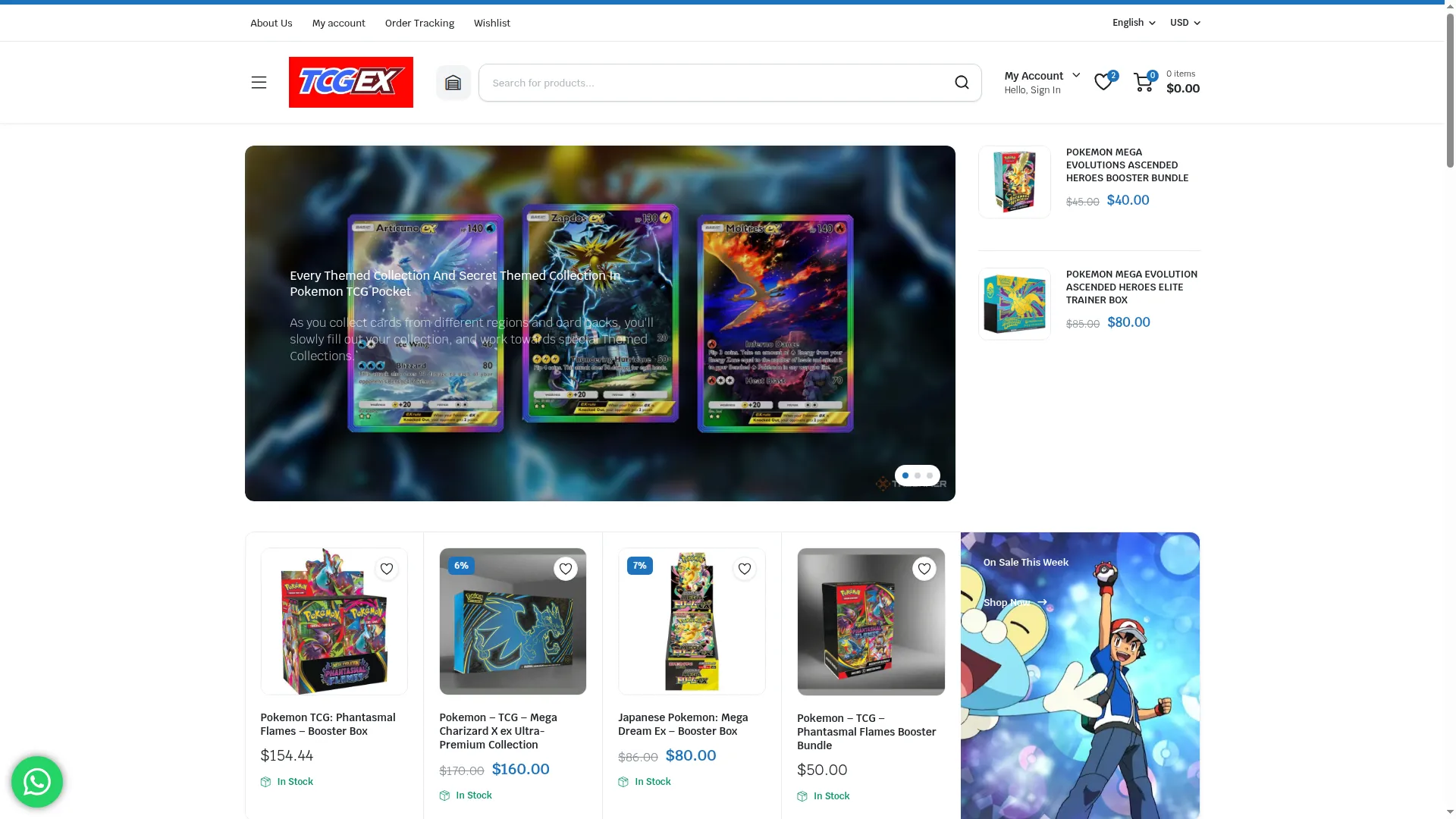Image resolution: width=1456 pixels, height=819 pixels.
Task: Click Mega Dream Ex Booster Box image
Action: pos(692,621)
